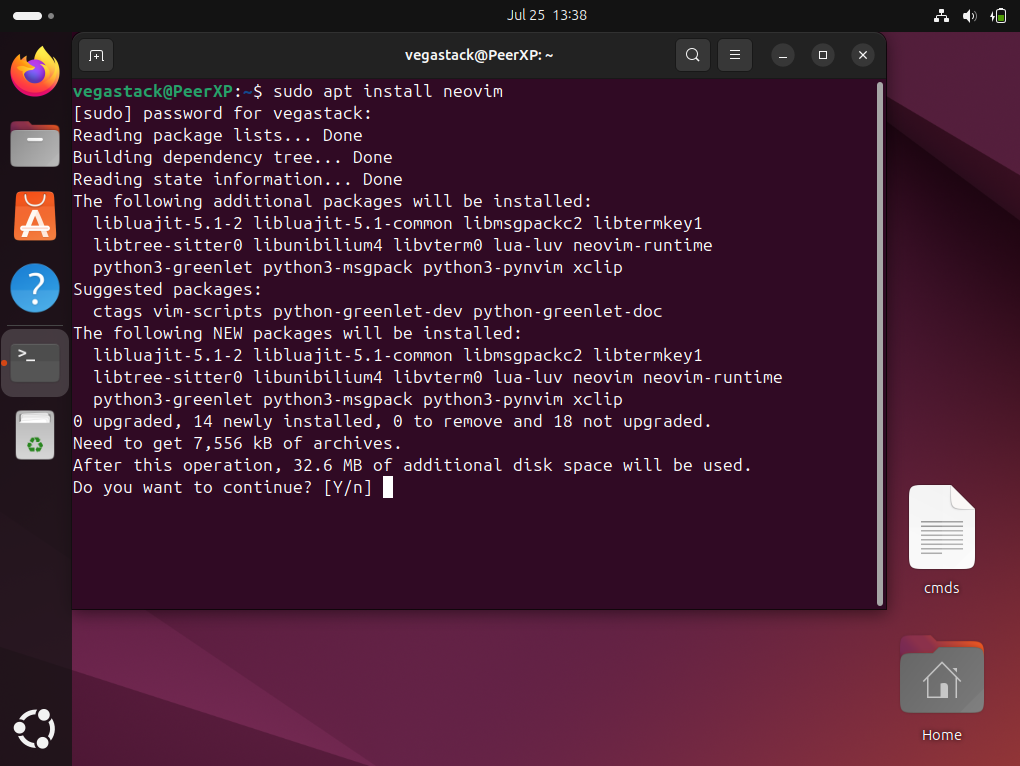Show applications via Ubuntu logo
Viewport: 1020px width, 766px height.
pos(35,728)
